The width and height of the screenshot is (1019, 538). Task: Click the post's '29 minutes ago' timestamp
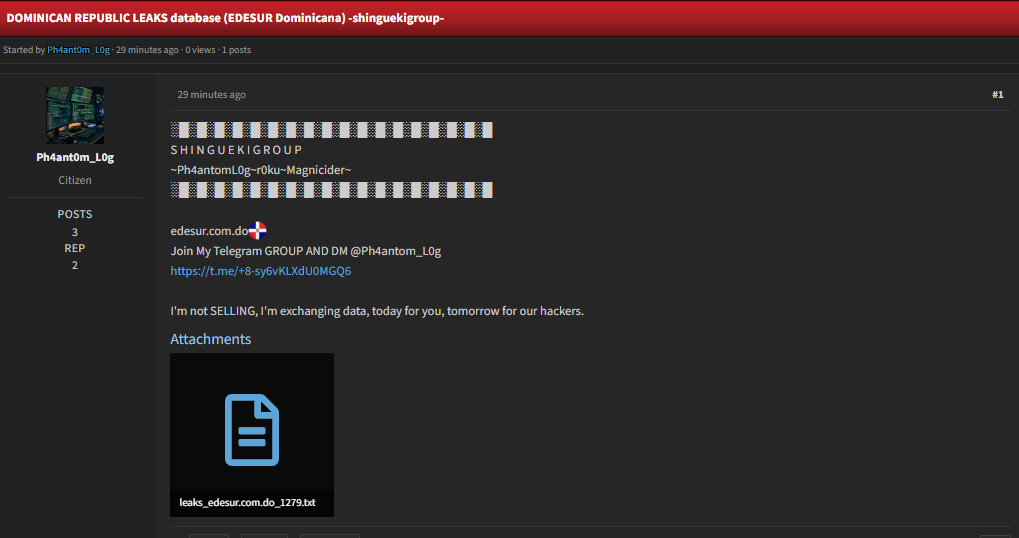point(211,94)
